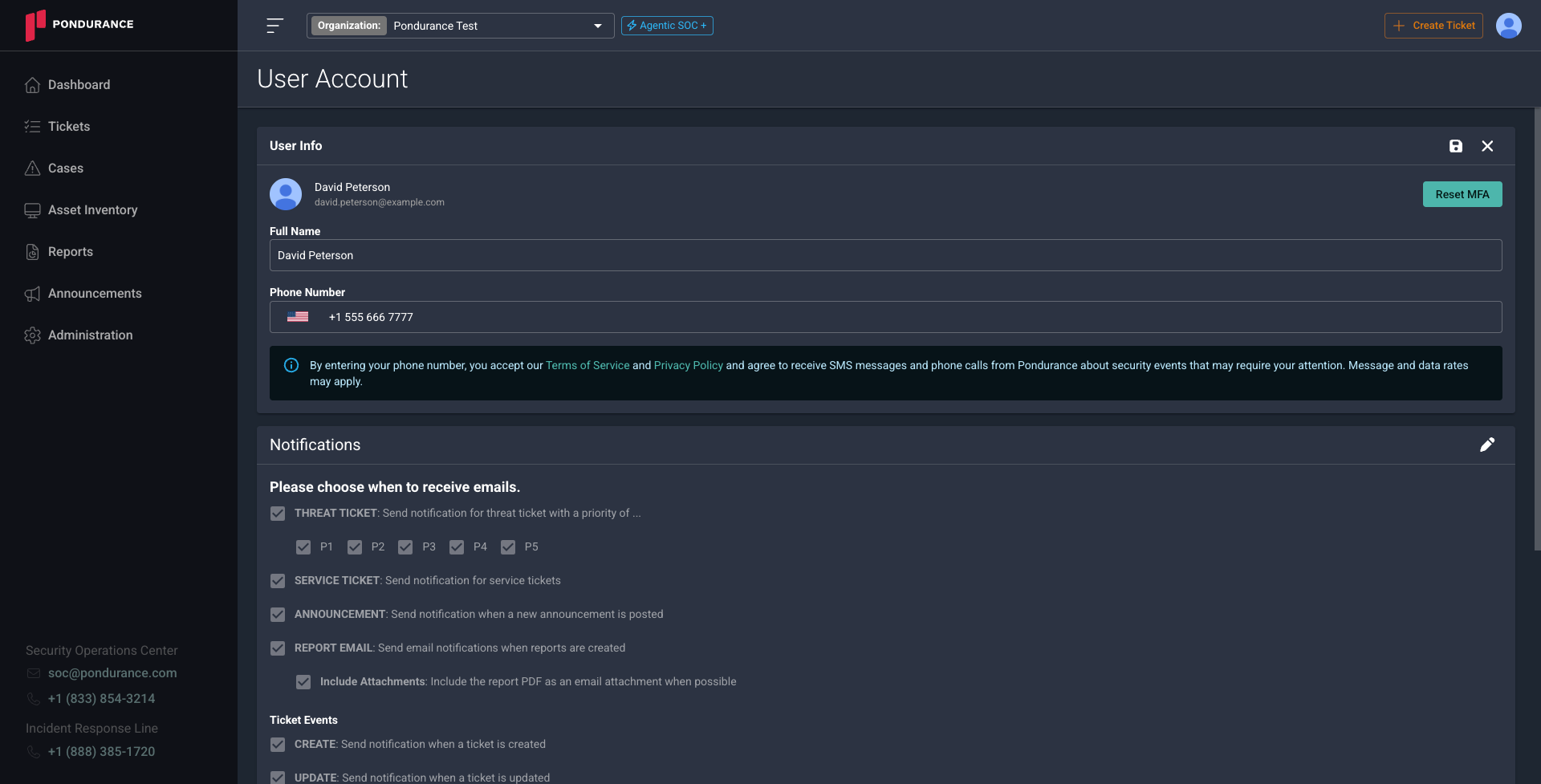Click the Ticket Events heading

303,720
